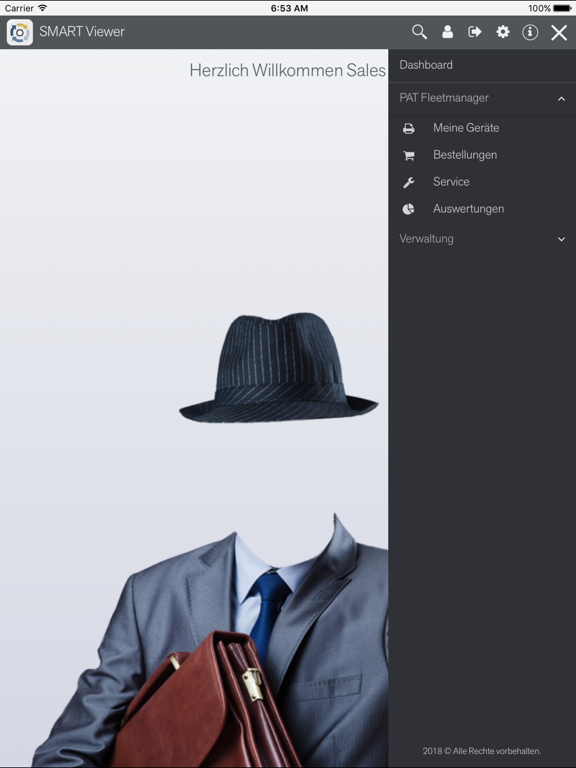Click the SMART Viewer app logo
Image resolution: width=576 pixels, height=768 pixels.
tap(20, 32)
